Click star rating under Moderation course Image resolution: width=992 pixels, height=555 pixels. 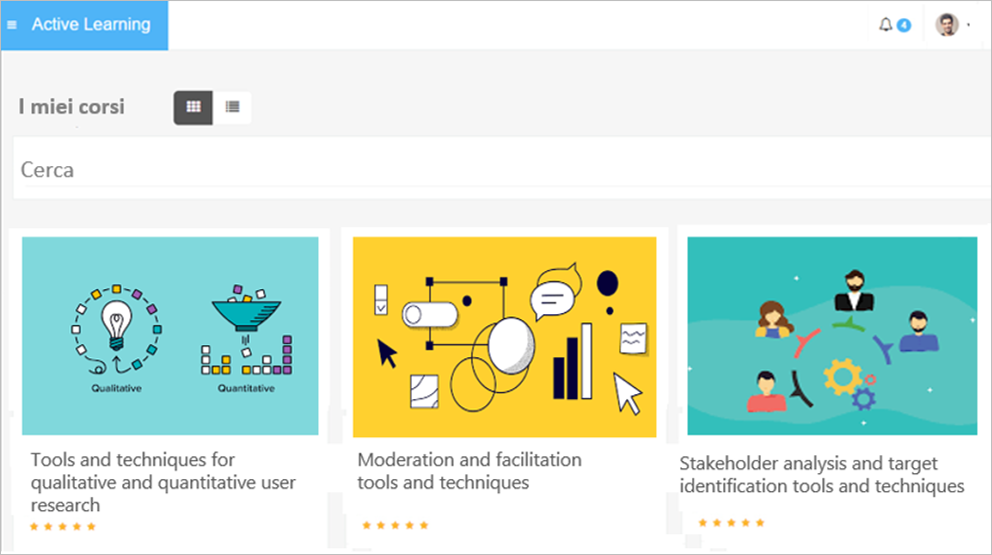395,525
